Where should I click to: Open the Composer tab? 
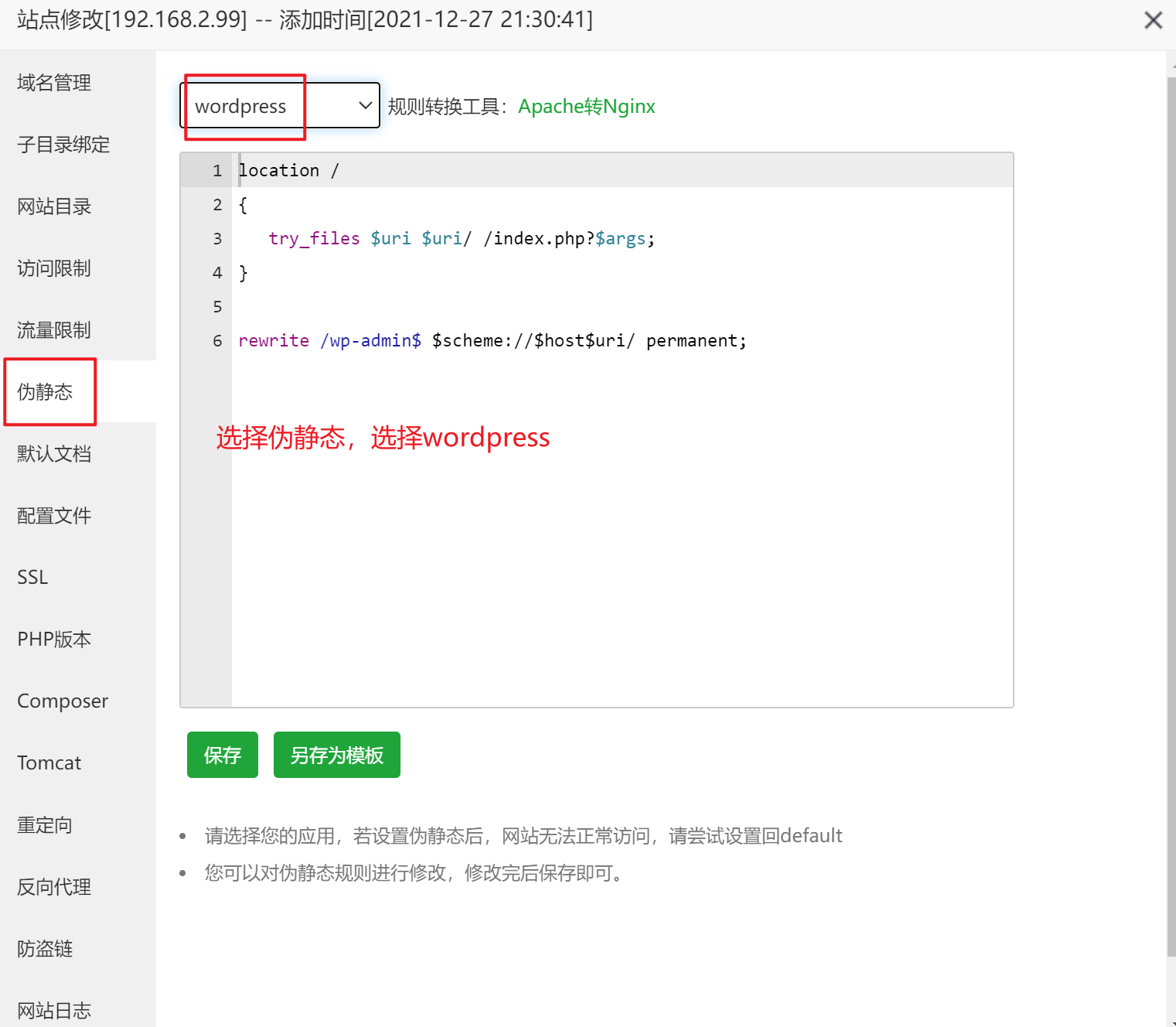click(78, 701)
